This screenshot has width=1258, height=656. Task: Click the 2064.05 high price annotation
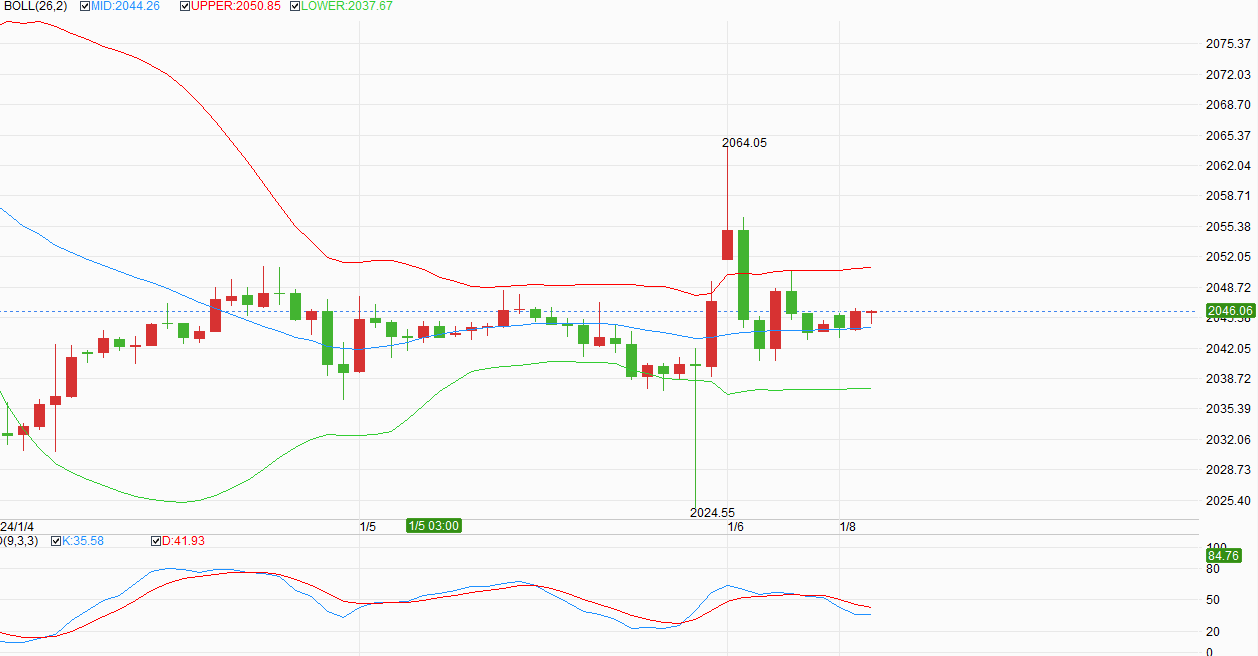pyautogui.click(x=744, y=143)
